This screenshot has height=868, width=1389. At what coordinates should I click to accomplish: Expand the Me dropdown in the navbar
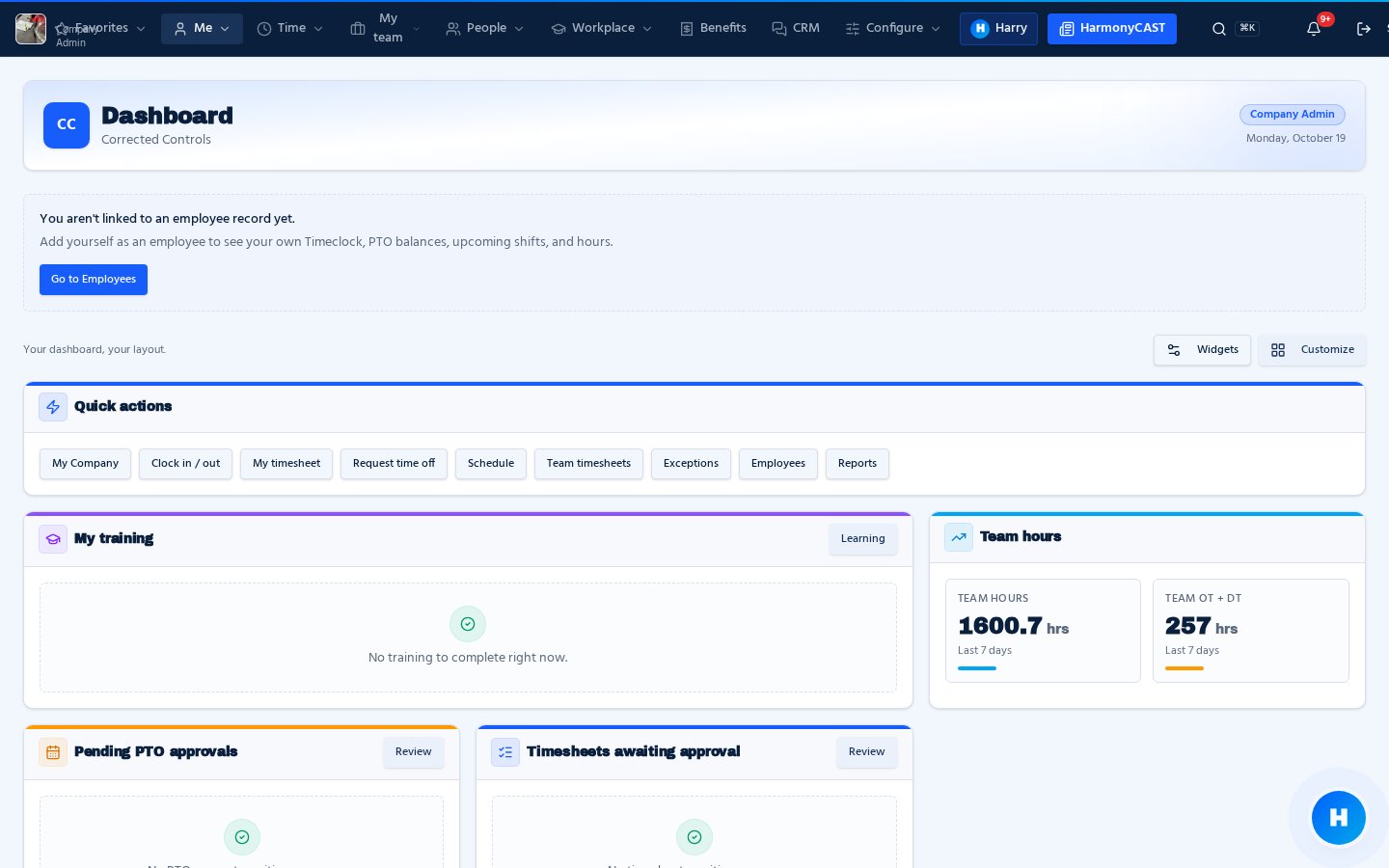pos(202,28)
